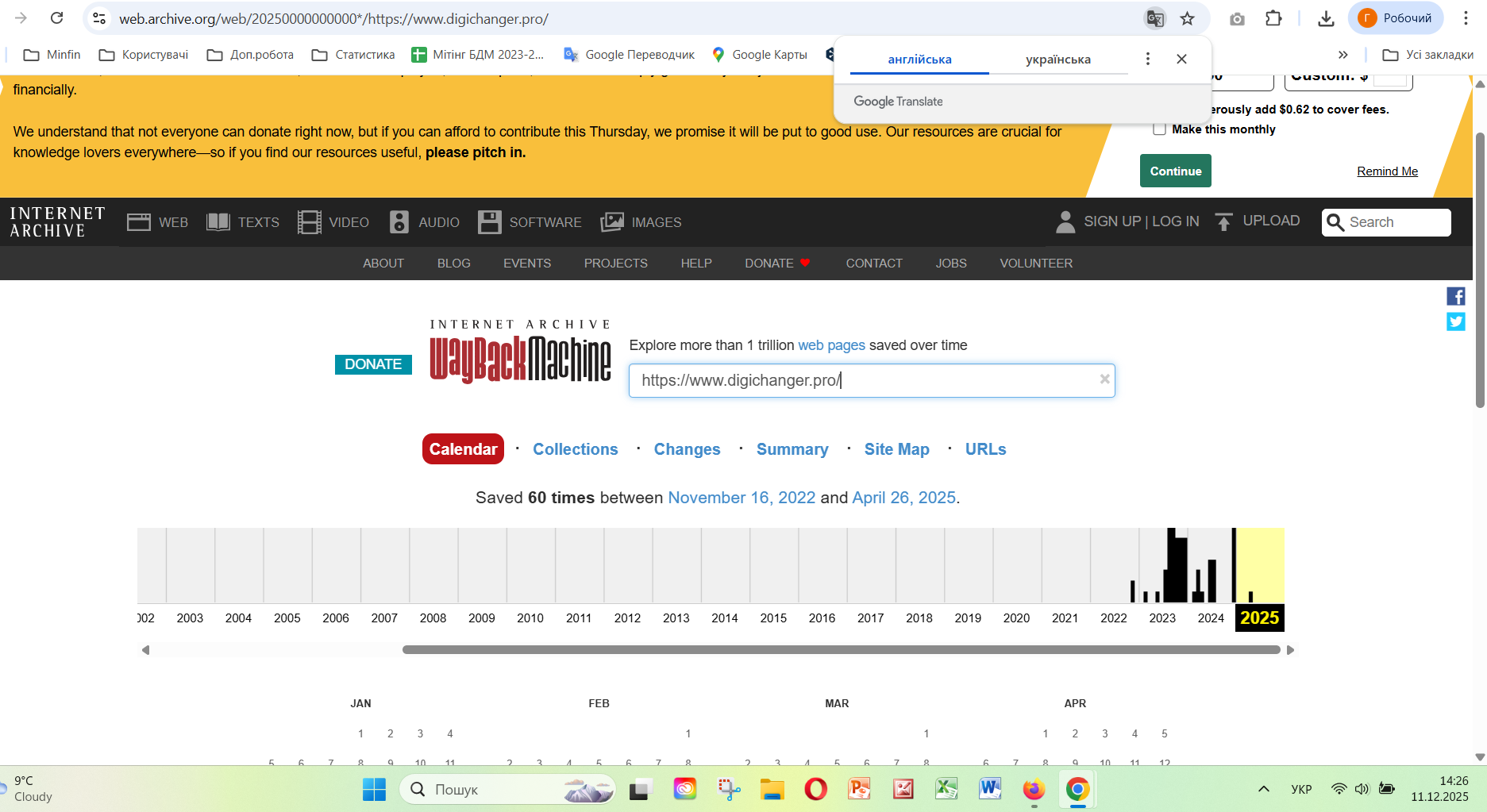
Task: Click the Internet Archive logo
Action: pos(57,222)
